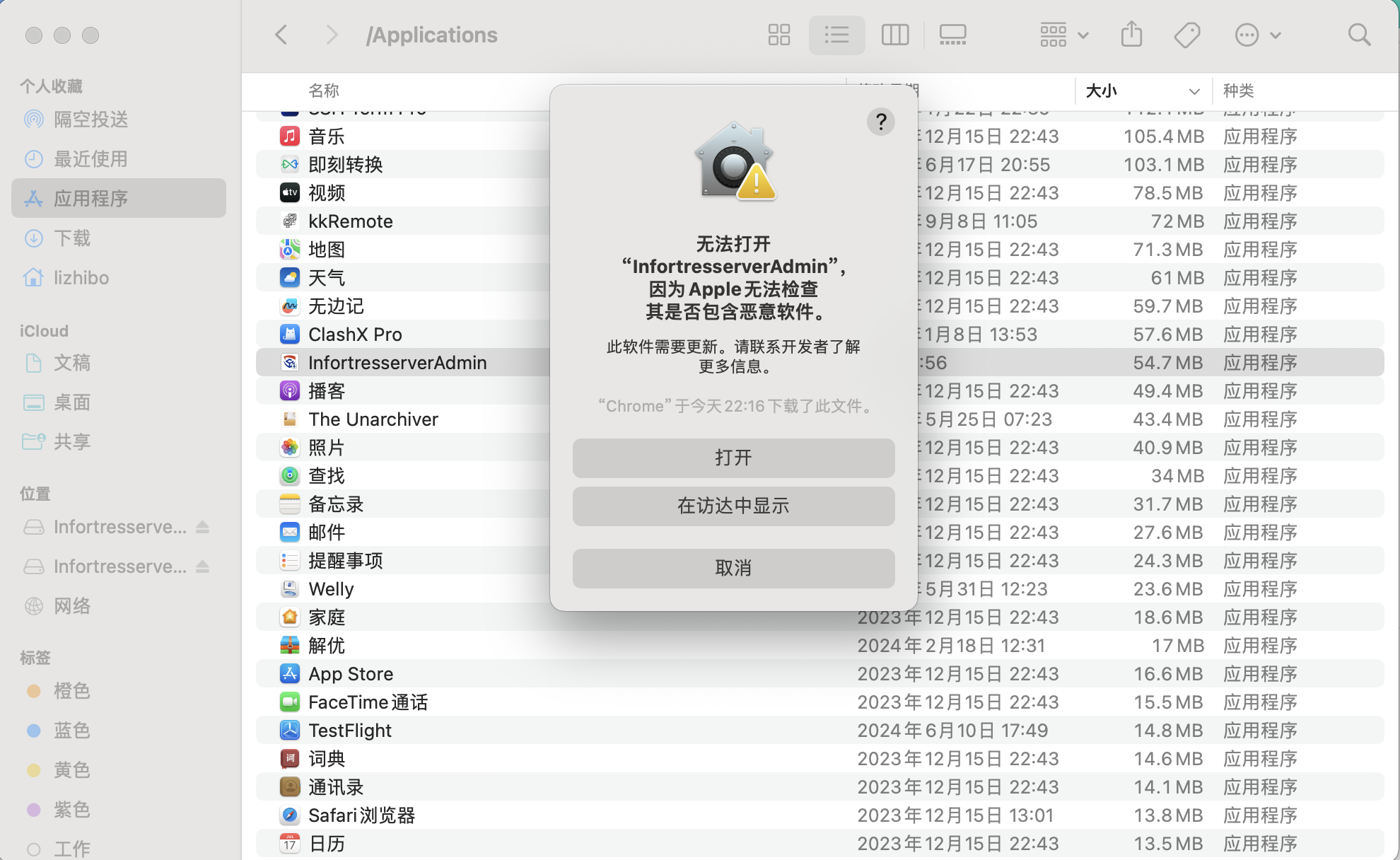This screenshot has width=1400, height=860.
Task: Open 下载 in sidebar
Action: (x=72, y=238)
